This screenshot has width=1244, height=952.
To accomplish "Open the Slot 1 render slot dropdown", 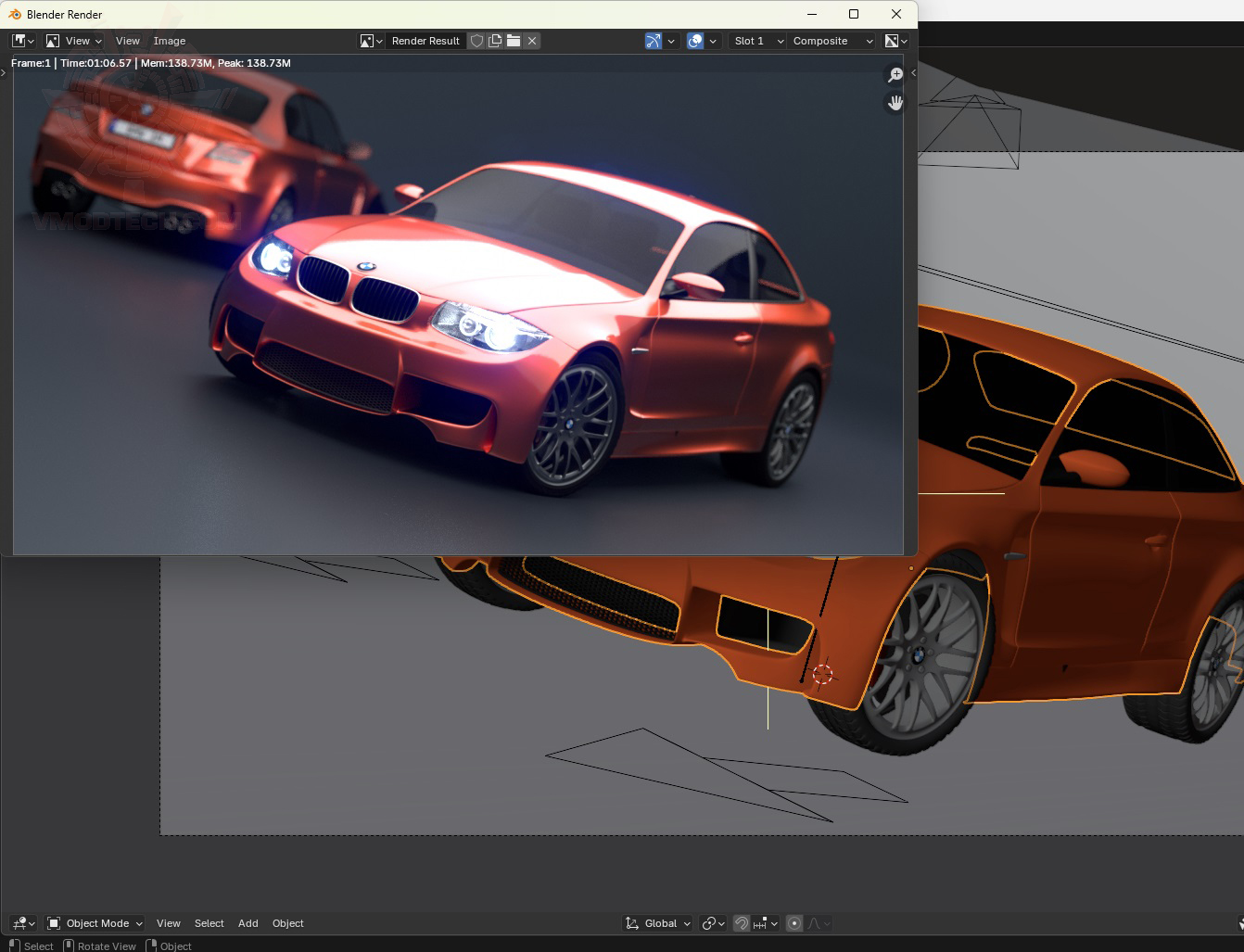I will pos(758,41).
